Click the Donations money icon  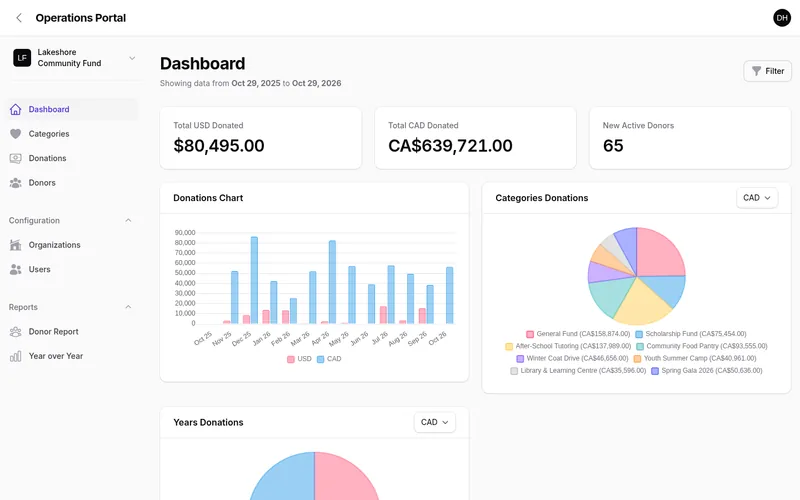click(x=15, y=158)
